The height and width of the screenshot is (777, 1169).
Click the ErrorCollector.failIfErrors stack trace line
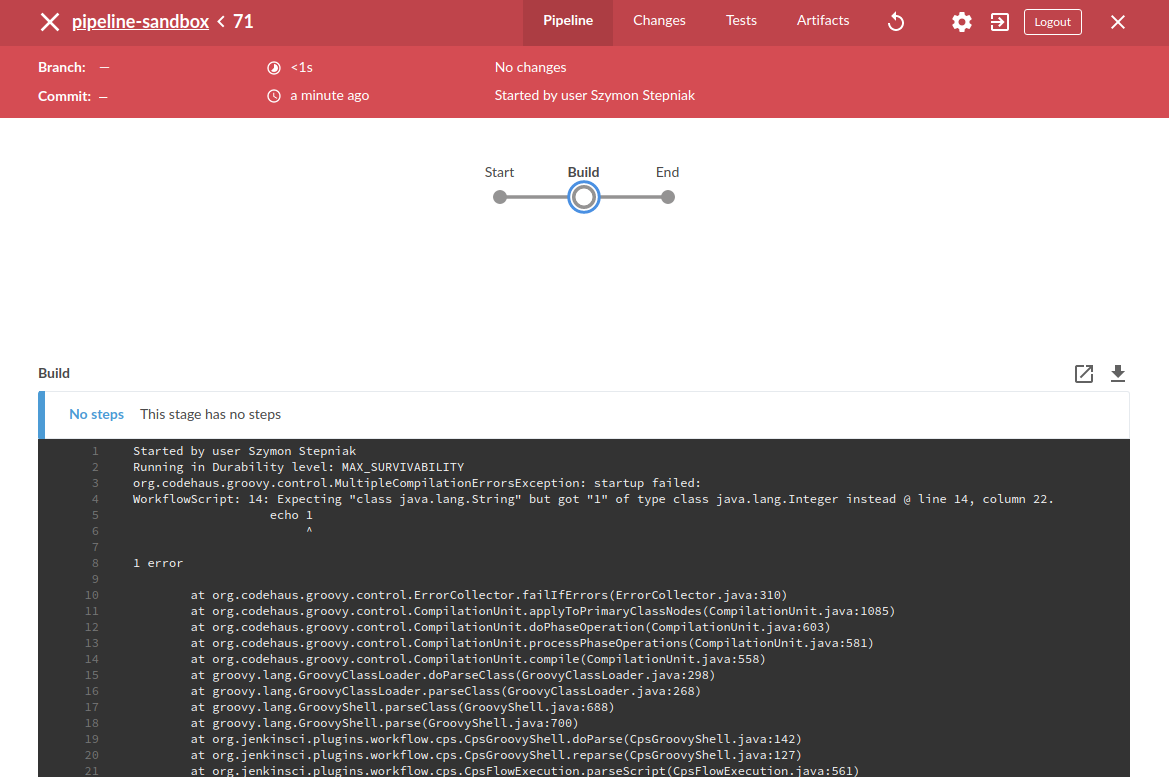[488, 596]
